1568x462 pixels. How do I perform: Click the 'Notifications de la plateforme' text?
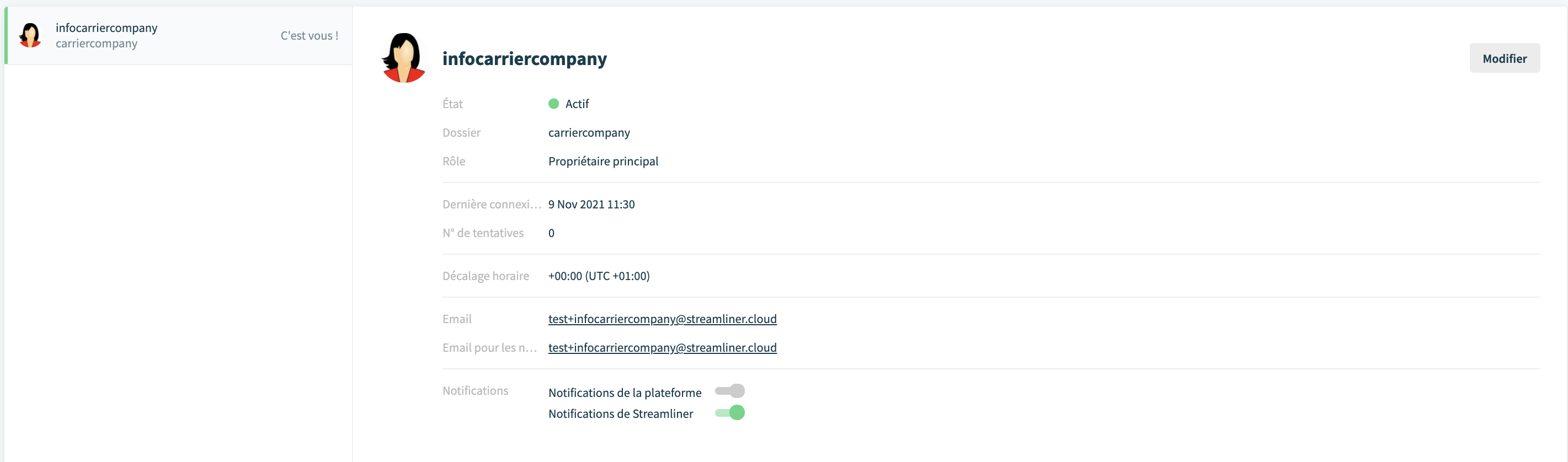point(625,393)
